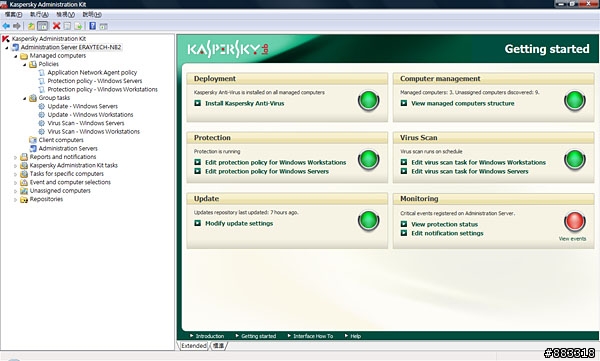Click the View protection status link

pos(444,224)
